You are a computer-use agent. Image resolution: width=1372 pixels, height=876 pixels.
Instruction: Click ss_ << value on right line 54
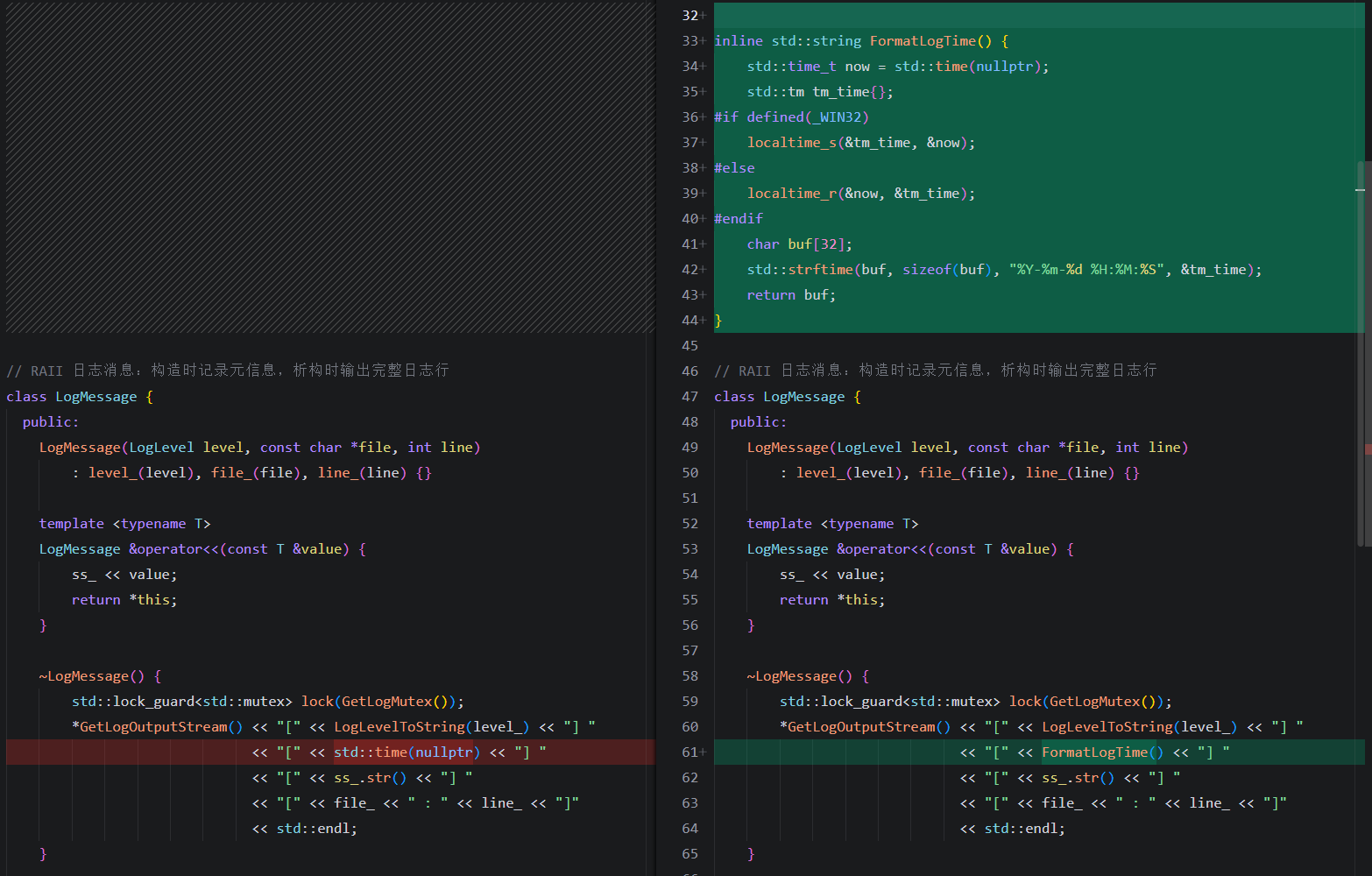(832, 575)
